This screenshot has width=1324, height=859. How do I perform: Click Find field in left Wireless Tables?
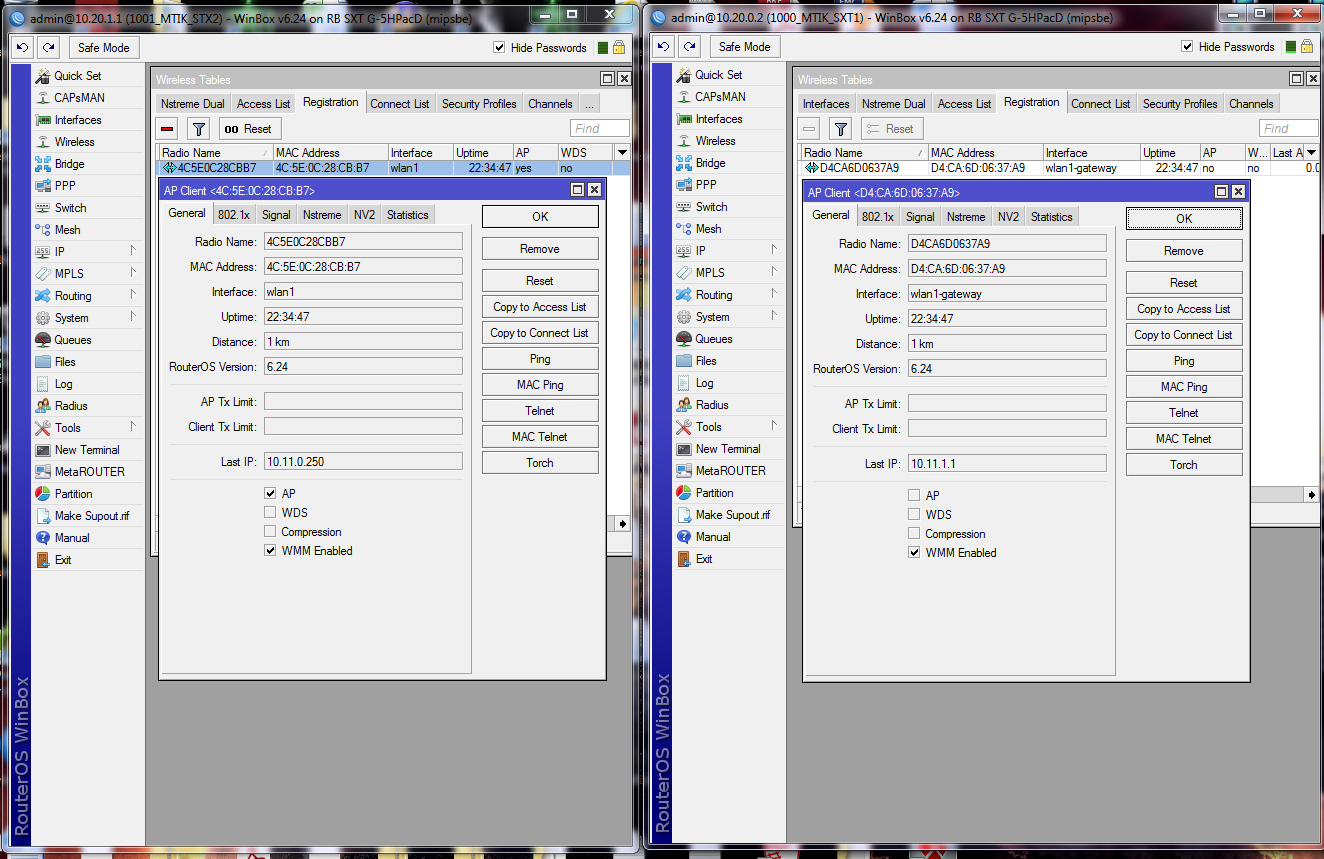pos(600,128)
